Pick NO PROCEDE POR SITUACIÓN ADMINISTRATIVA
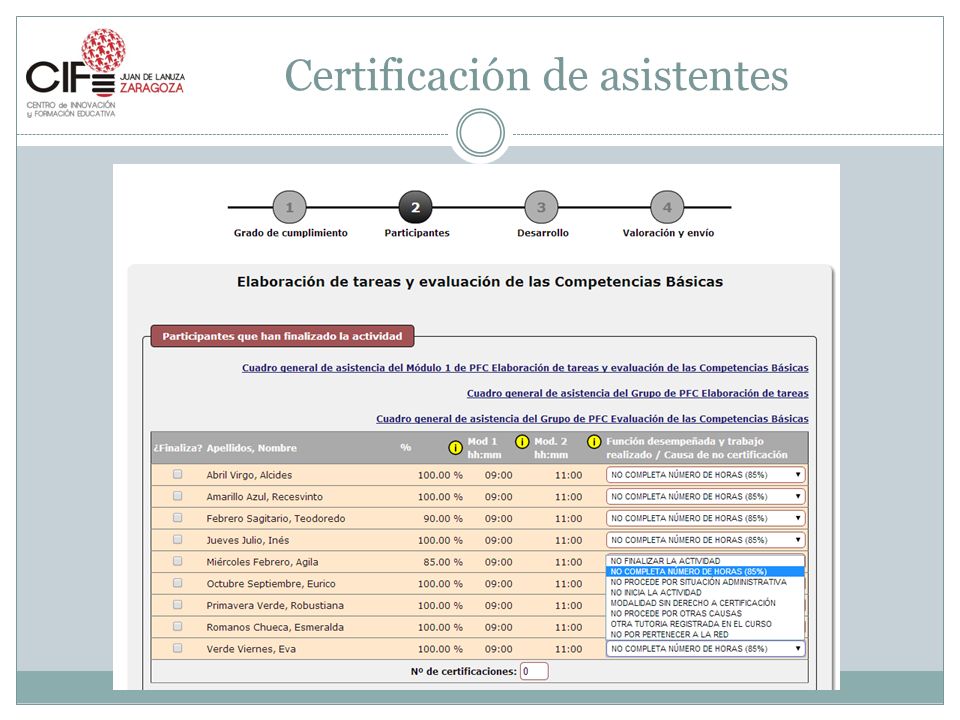This screenshot has height=720, width=960. coord(705,582)
